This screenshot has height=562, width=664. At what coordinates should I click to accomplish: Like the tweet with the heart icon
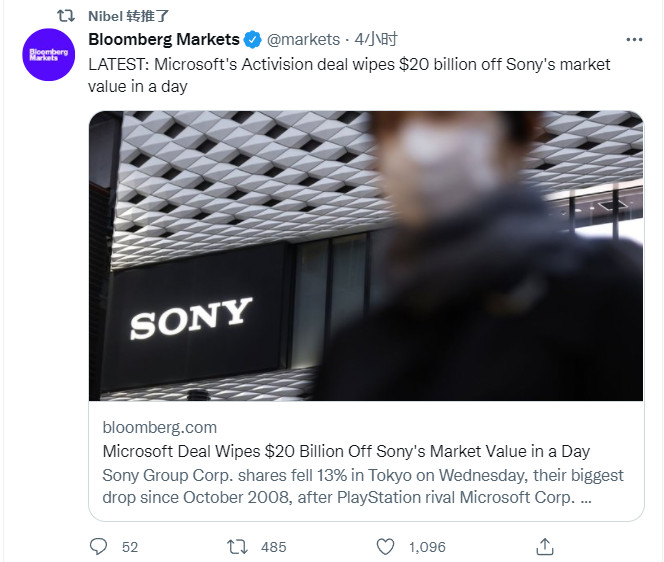click(x=386, y=546)
